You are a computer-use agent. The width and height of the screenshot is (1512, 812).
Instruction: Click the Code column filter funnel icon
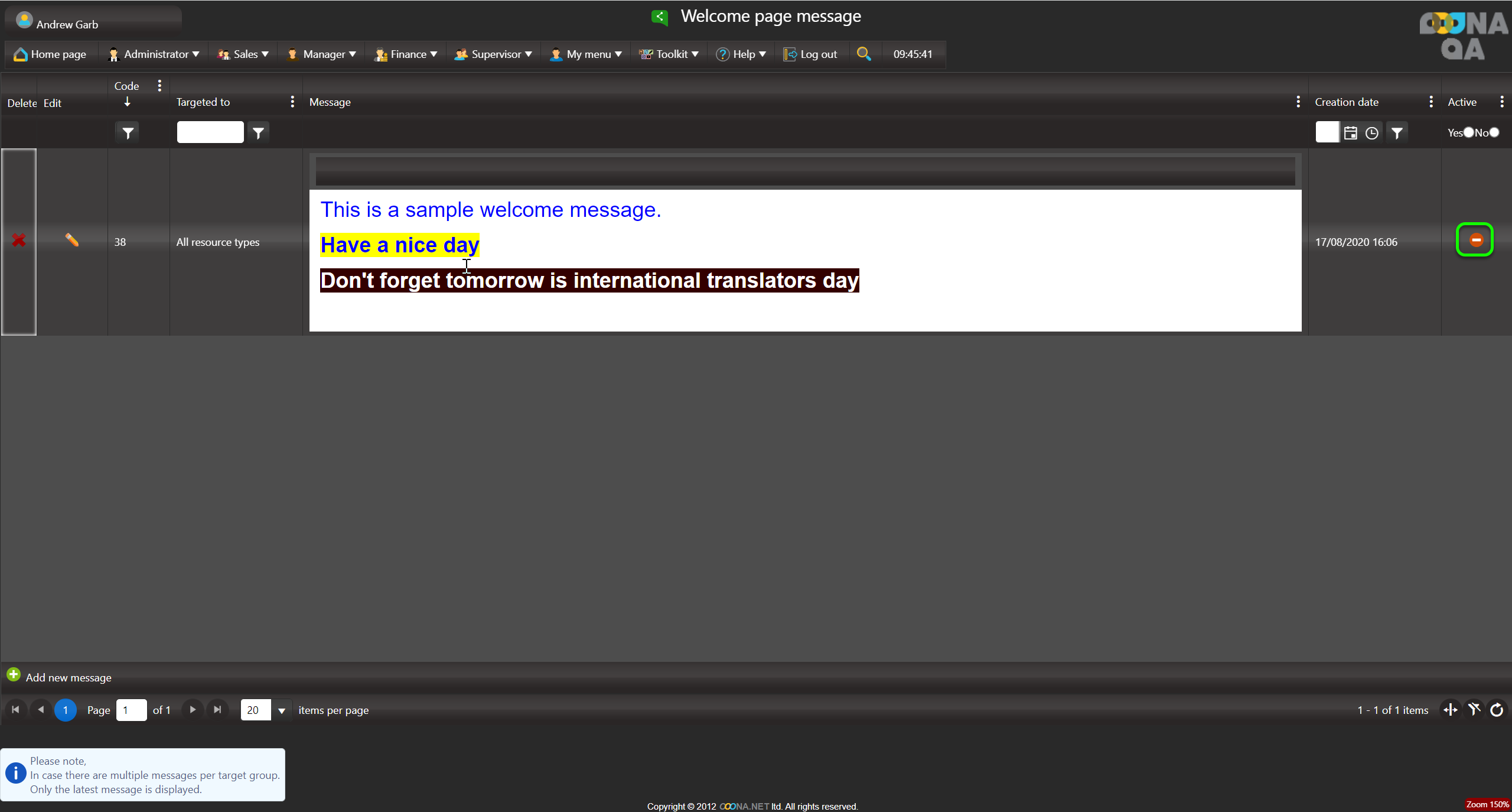tap(128, 133)
